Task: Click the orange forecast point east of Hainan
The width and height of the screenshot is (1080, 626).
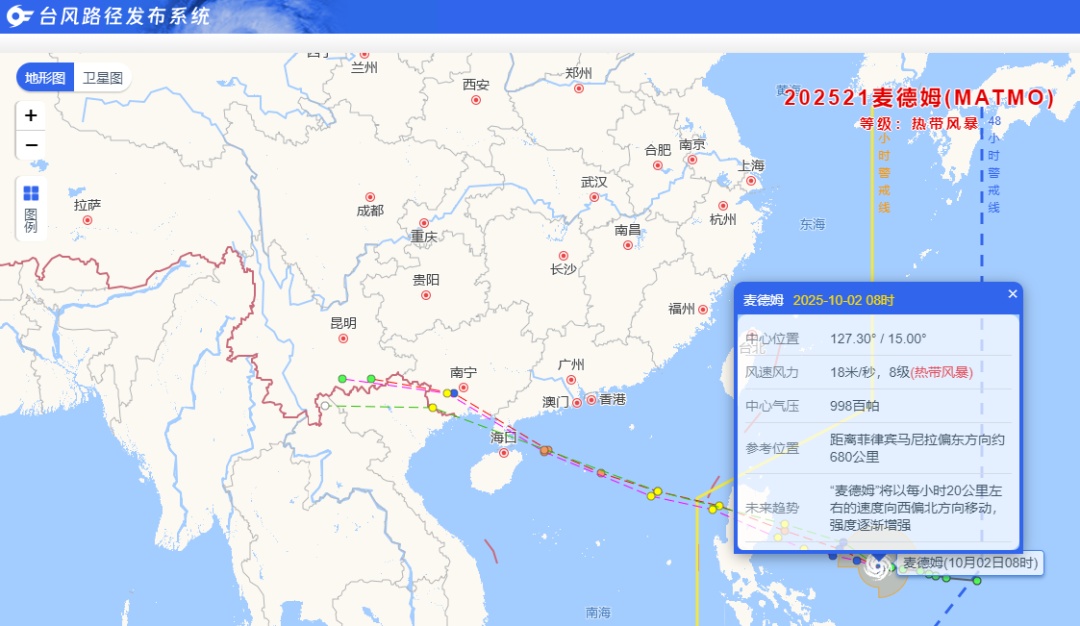Action: click(x=545, y=451)
